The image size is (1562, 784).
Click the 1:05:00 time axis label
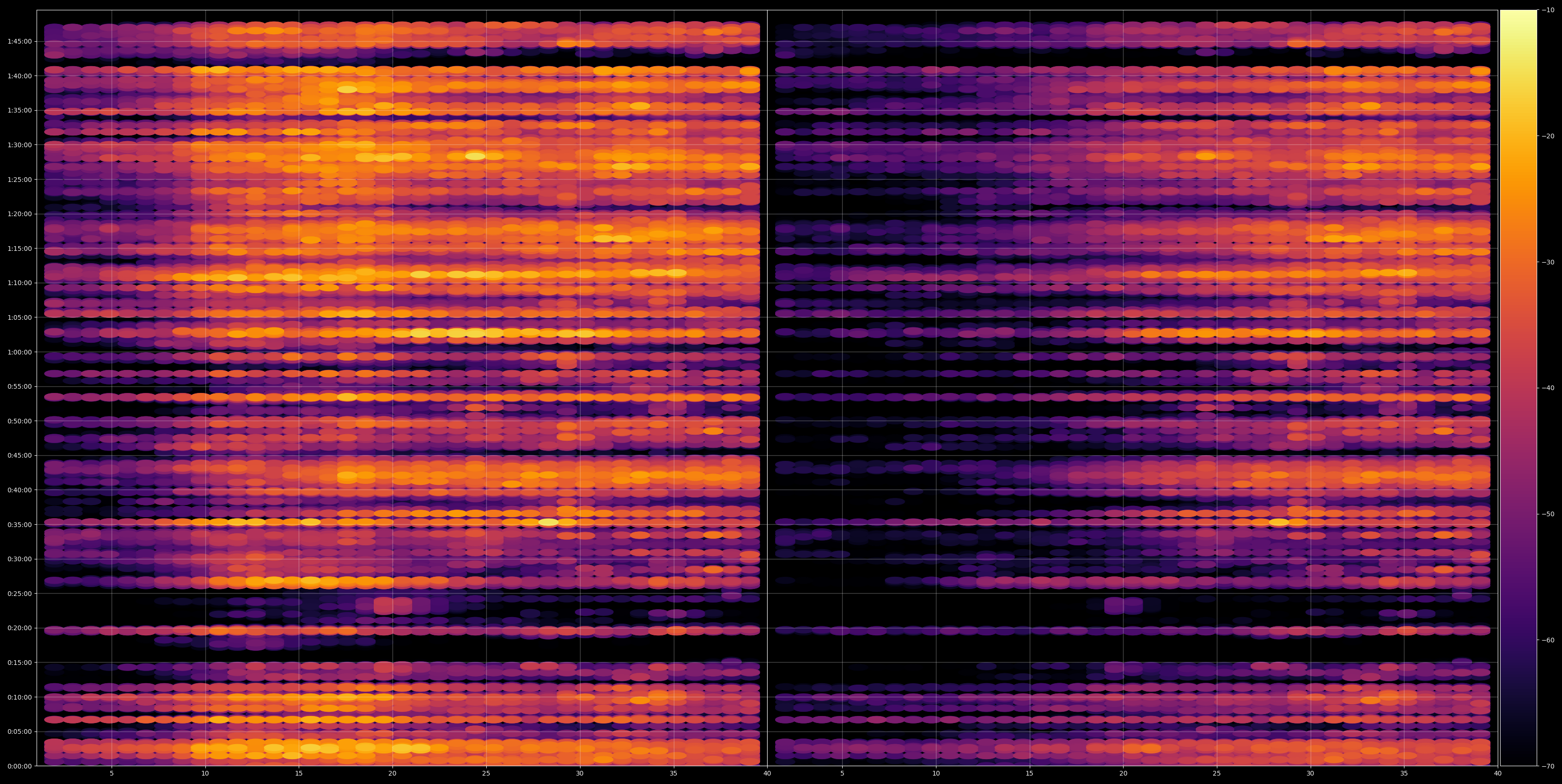(19, 317)
